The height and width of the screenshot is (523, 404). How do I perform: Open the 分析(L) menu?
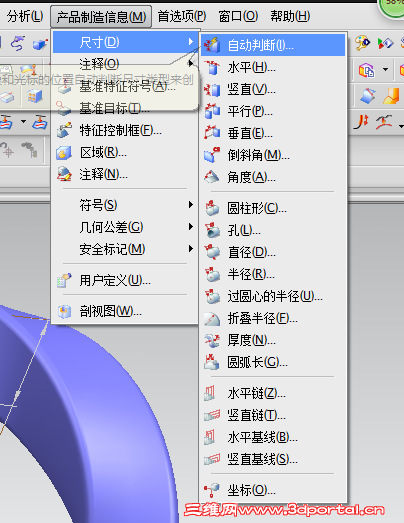[25, 16]
